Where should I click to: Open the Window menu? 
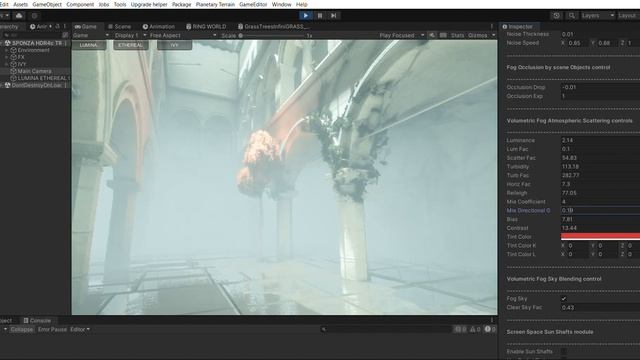282,4
